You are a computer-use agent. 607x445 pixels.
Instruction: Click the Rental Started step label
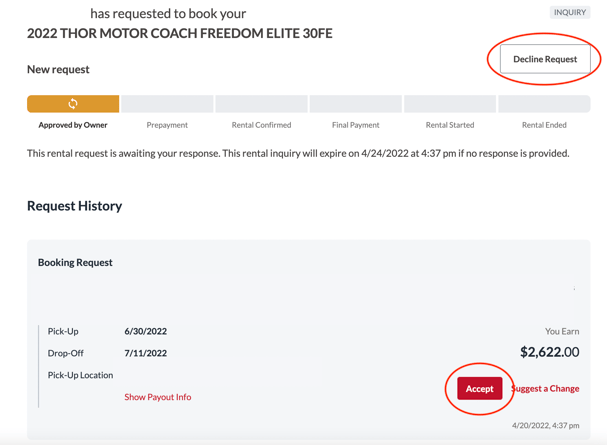[x=450, y=125]
